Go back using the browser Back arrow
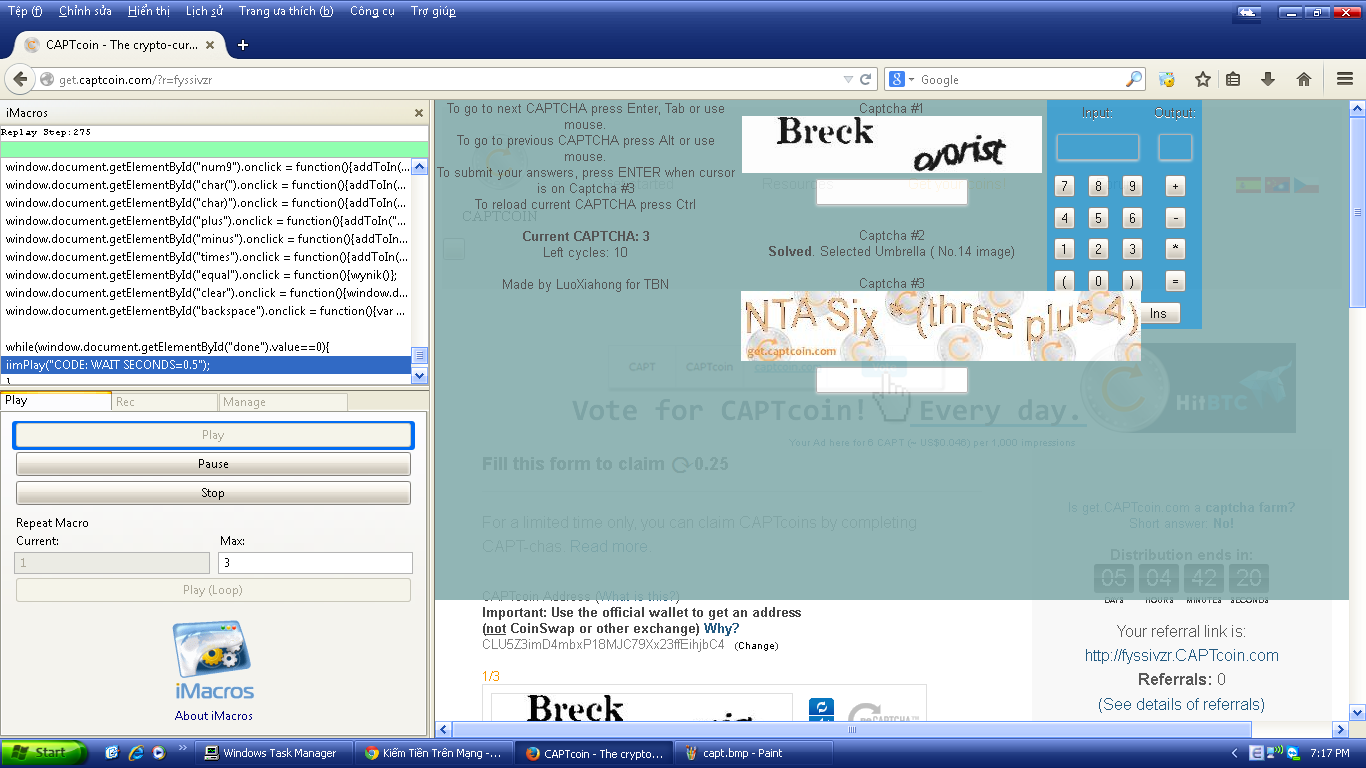1366x768 pixels. tap(19, 79)
